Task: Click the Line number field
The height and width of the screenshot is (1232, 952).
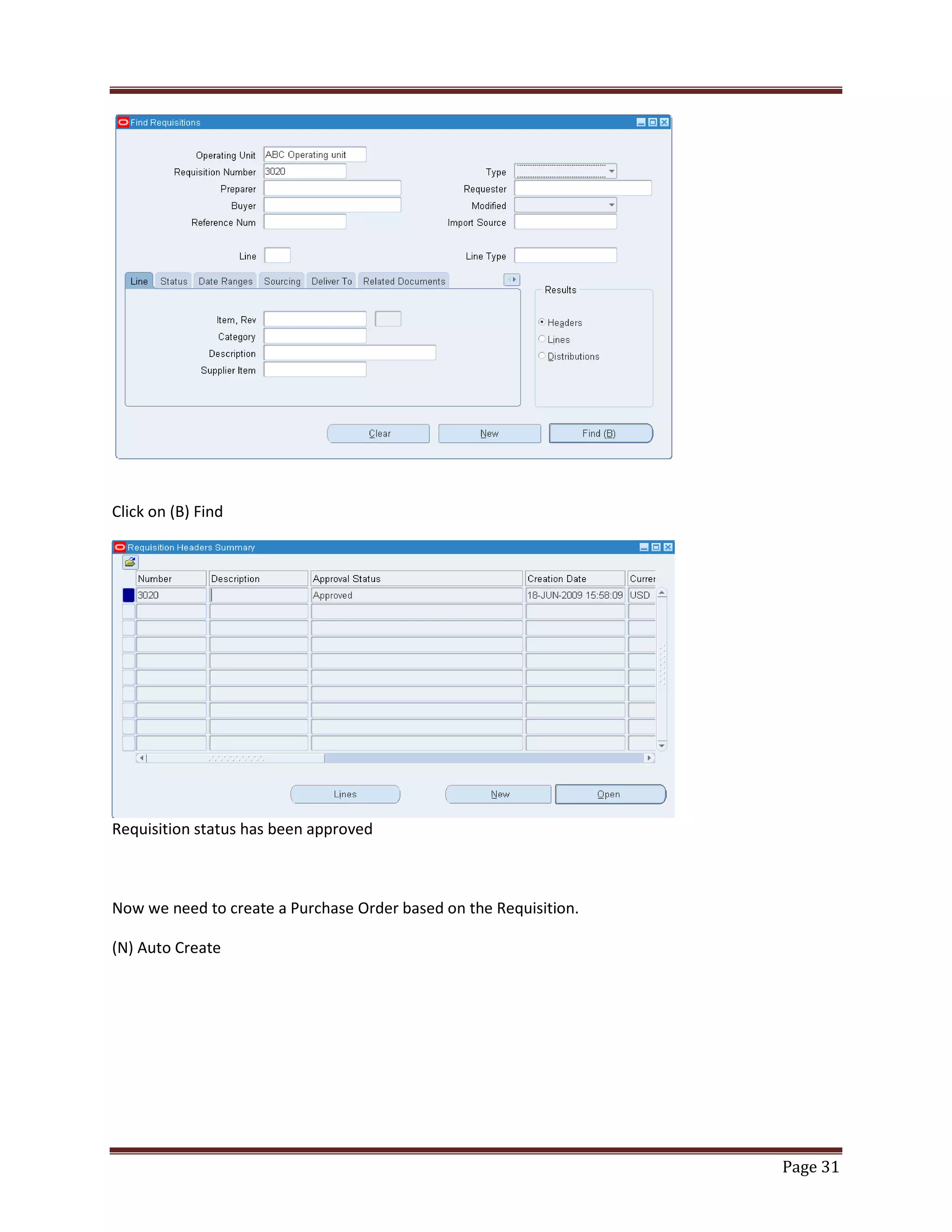Action: click(277, 256)
